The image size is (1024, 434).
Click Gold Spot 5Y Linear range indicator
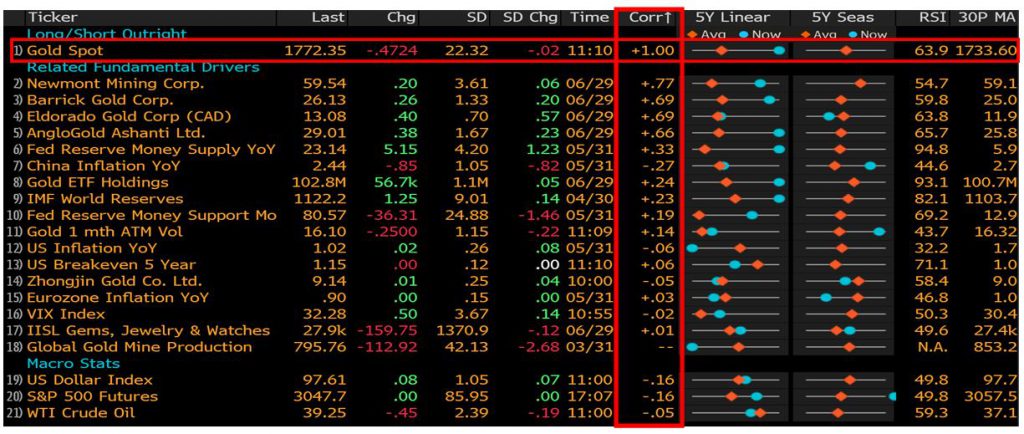735,50
